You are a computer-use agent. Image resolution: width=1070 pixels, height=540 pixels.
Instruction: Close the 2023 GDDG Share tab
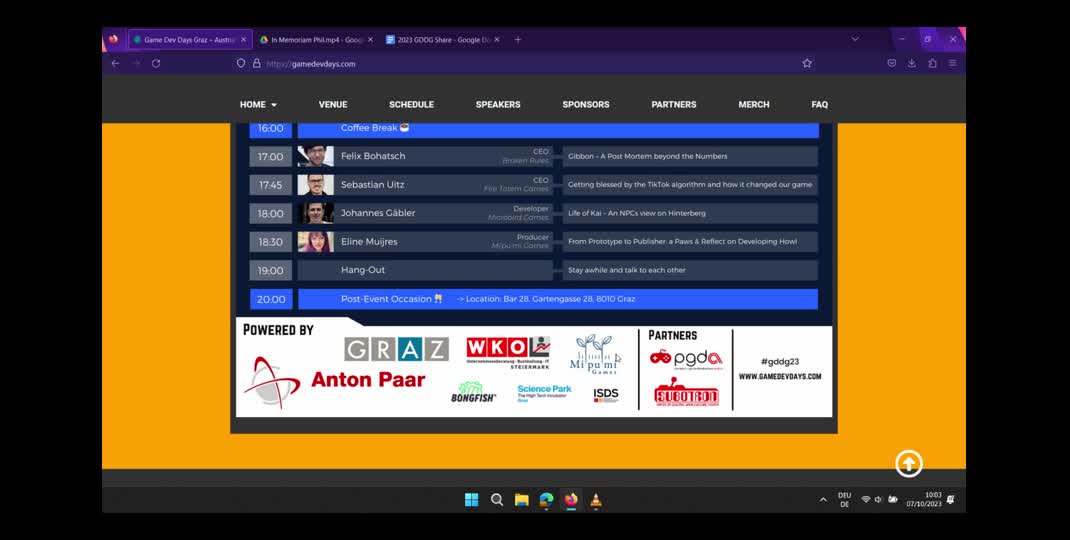pos(497,40)
